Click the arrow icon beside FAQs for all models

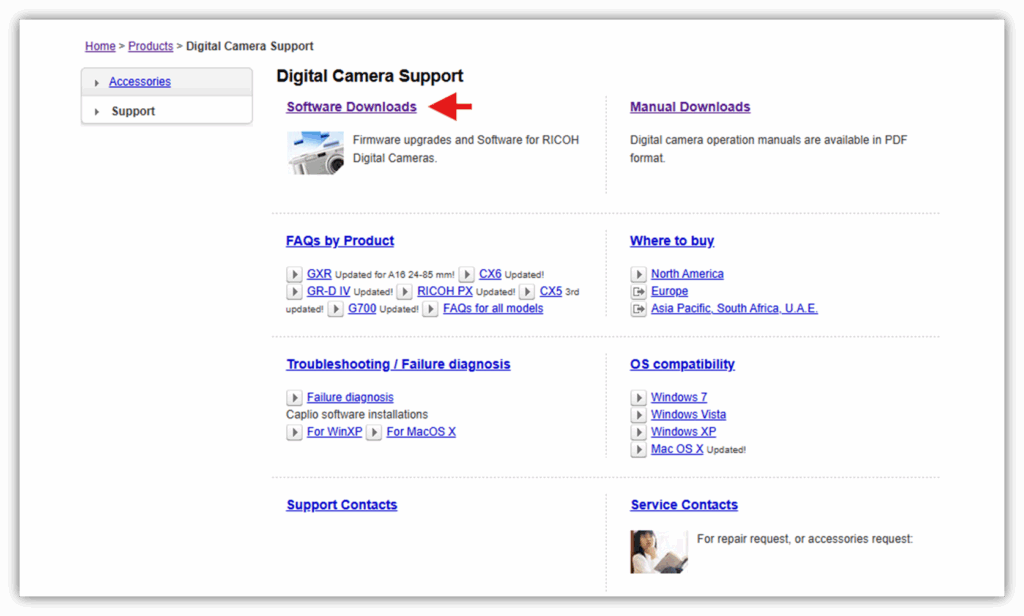pos(430,309)
